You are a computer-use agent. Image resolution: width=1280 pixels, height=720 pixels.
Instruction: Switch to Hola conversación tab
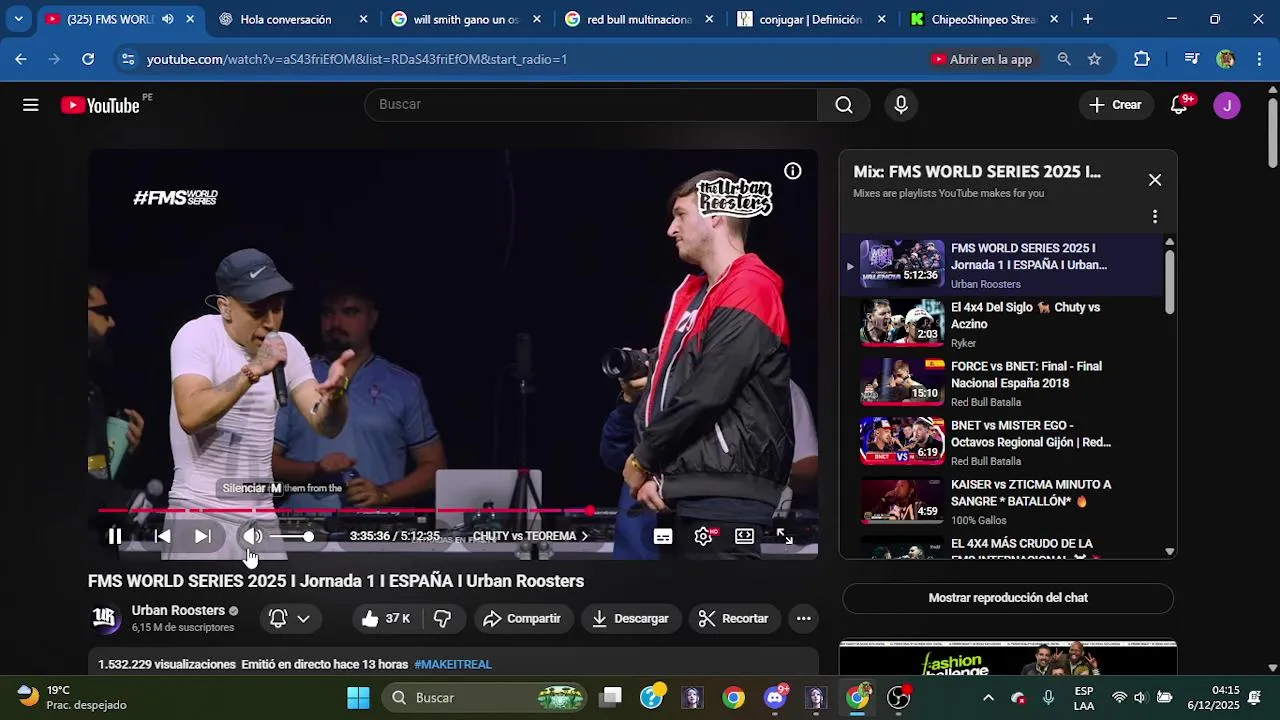[292, 19]
